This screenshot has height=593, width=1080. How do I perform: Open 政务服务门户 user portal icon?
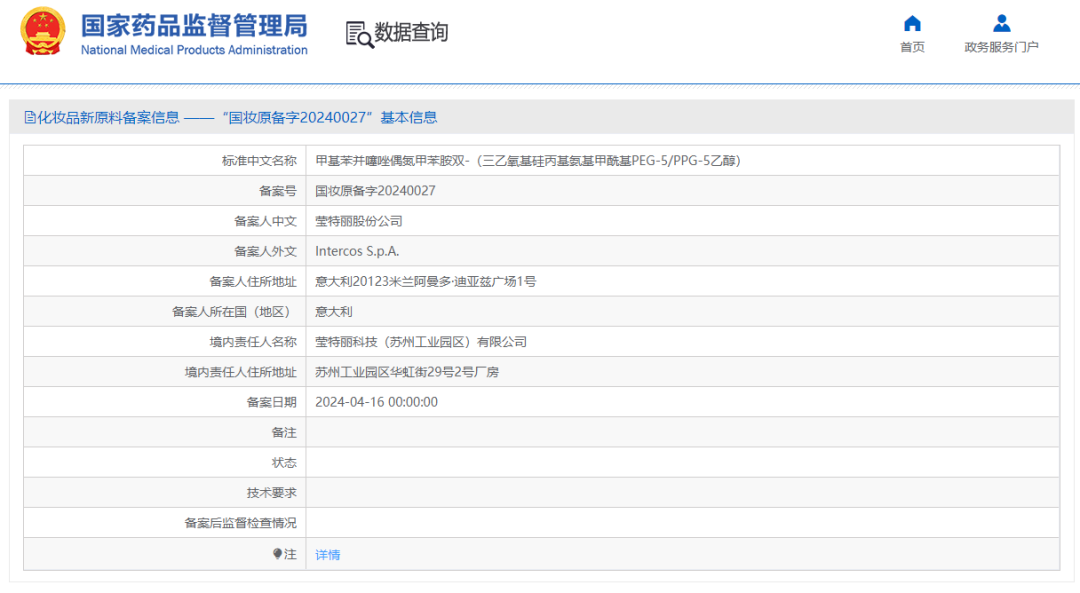1001,23
